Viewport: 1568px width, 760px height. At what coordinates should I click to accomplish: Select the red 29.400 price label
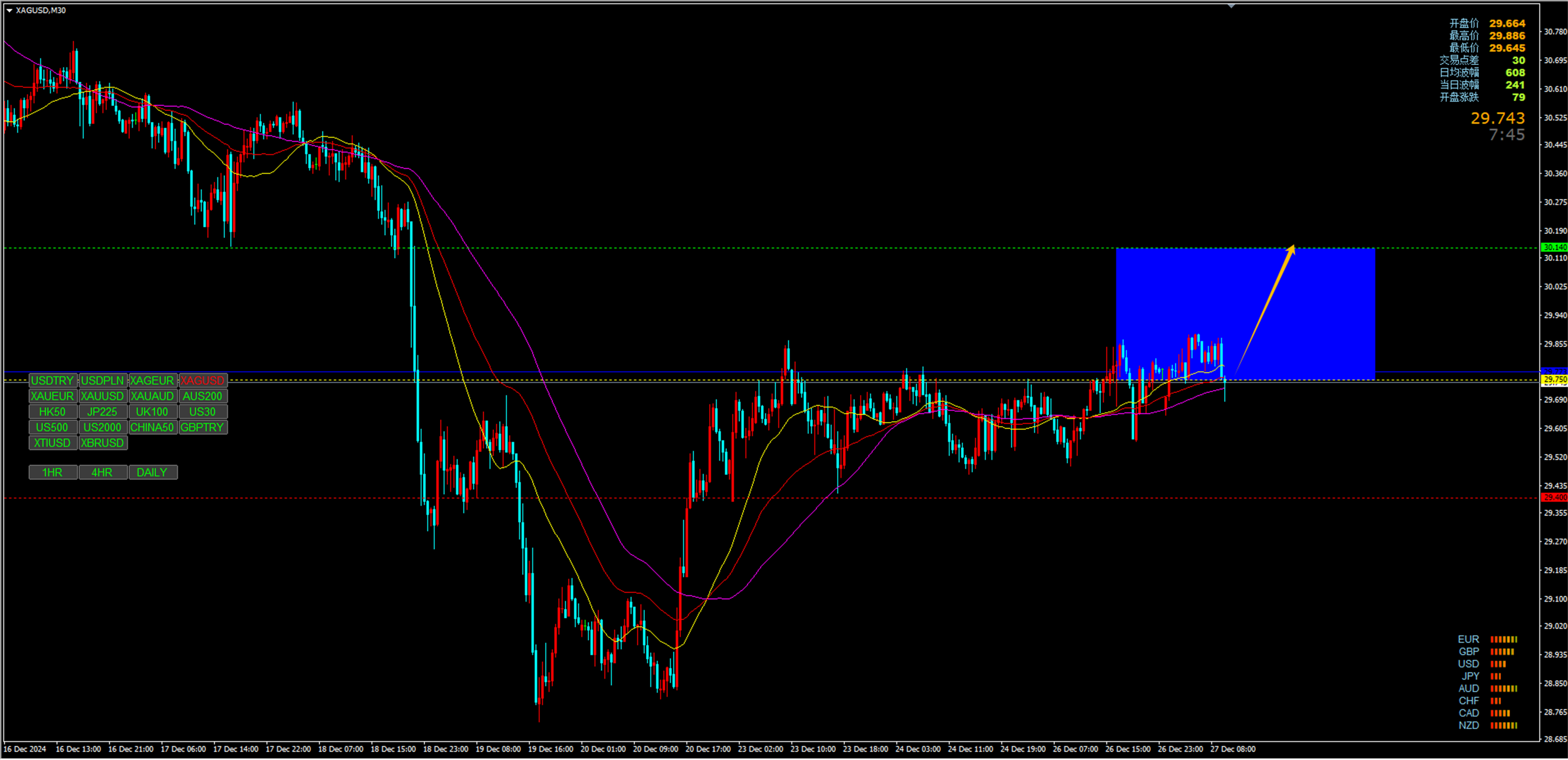pyautogui.click(x=1554, y=498)
